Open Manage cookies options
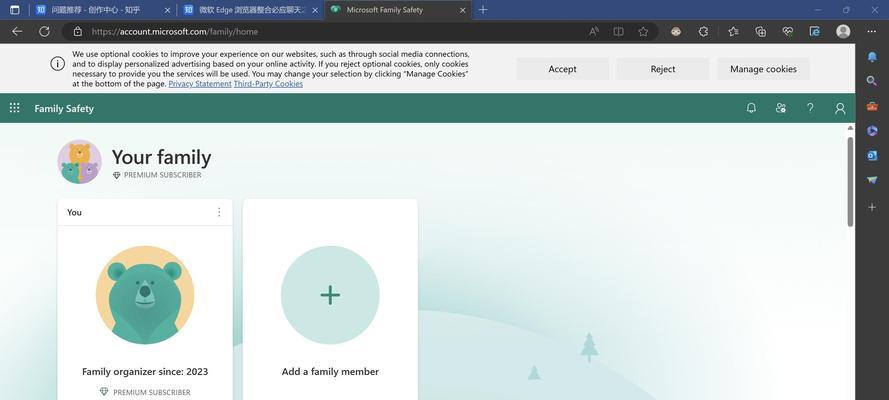Image resolution: width=889 pixels, height=400 pixels. pyautogui.click(x=763, y=69)
